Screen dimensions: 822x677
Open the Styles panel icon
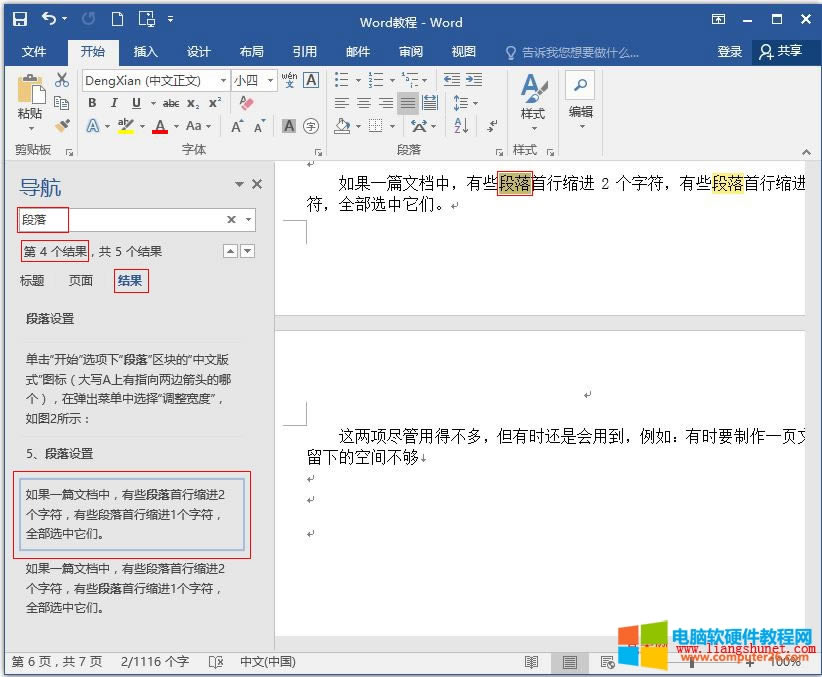[x=533, y=97]
